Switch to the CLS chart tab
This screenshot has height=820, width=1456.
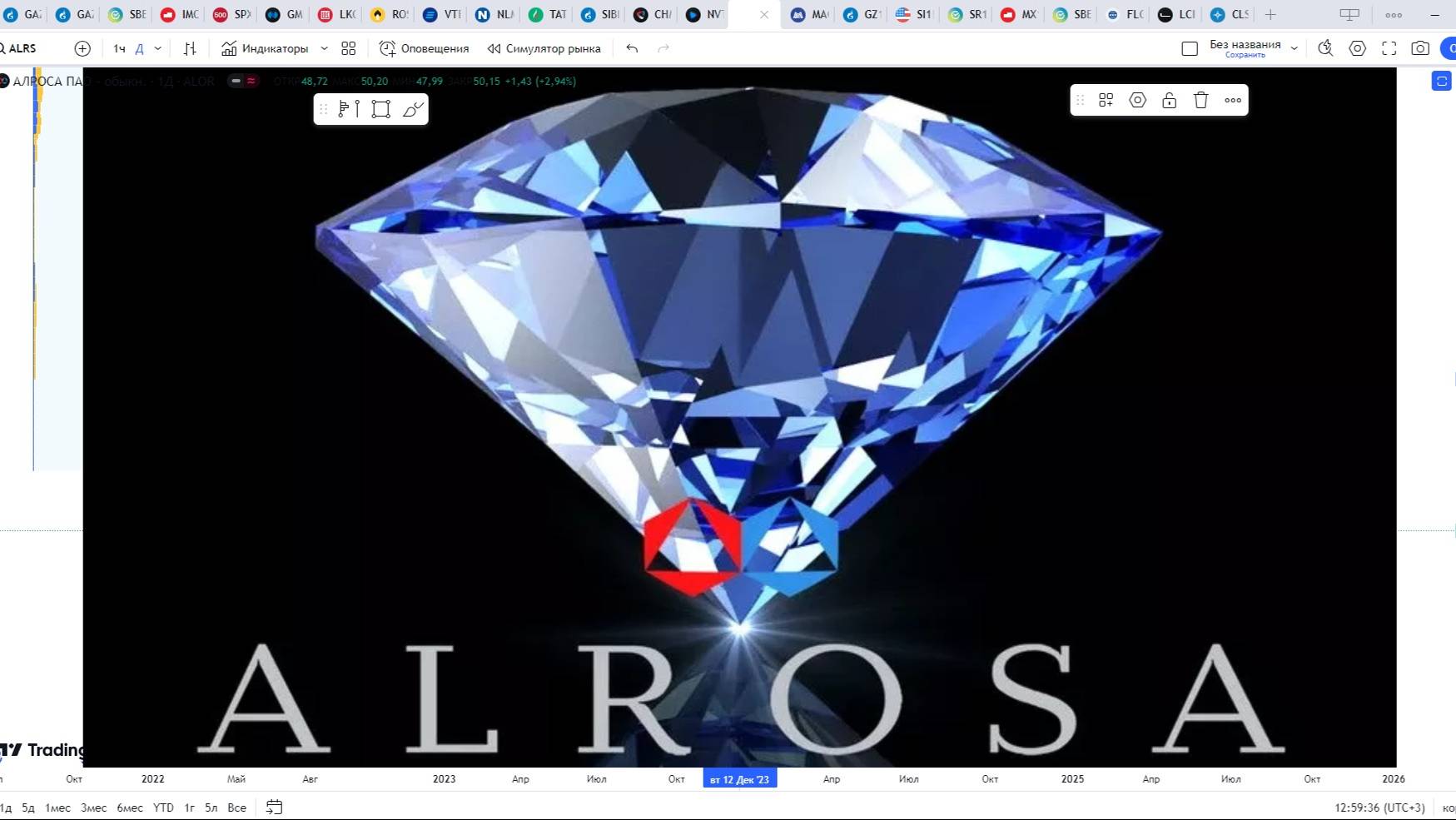pos(1230,14)
